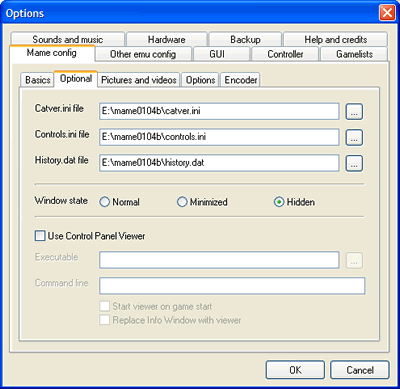The image size is (400, 389).
Task: Set window state to Minimized
Action: pyautogui.click(x=202, y=202)
